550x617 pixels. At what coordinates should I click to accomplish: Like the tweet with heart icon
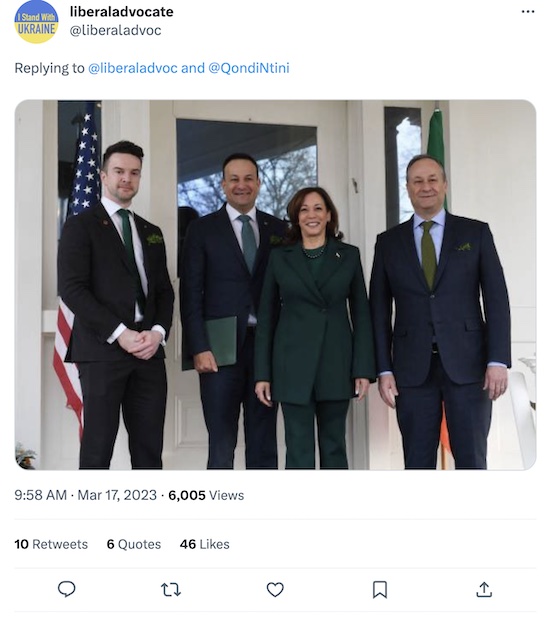coord(275,589)
